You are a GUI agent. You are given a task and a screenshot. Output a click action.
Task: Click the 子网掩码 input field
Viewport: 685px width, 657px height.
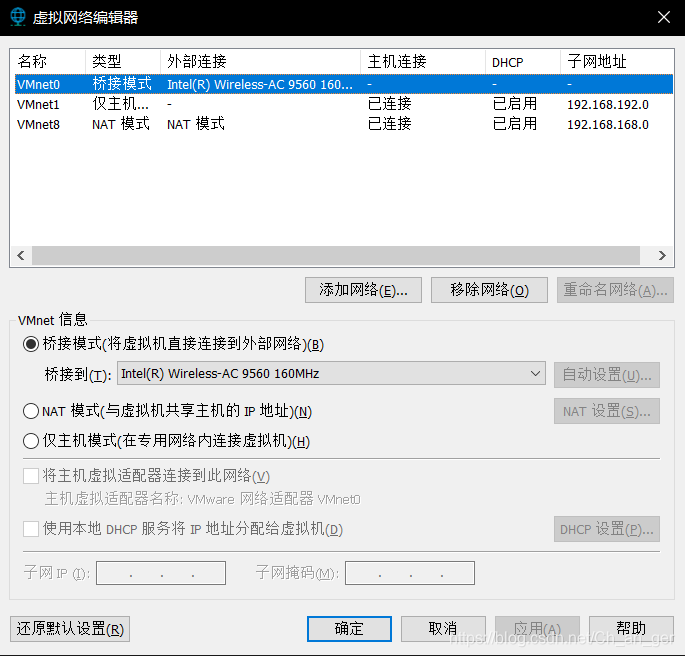(410, 573)
